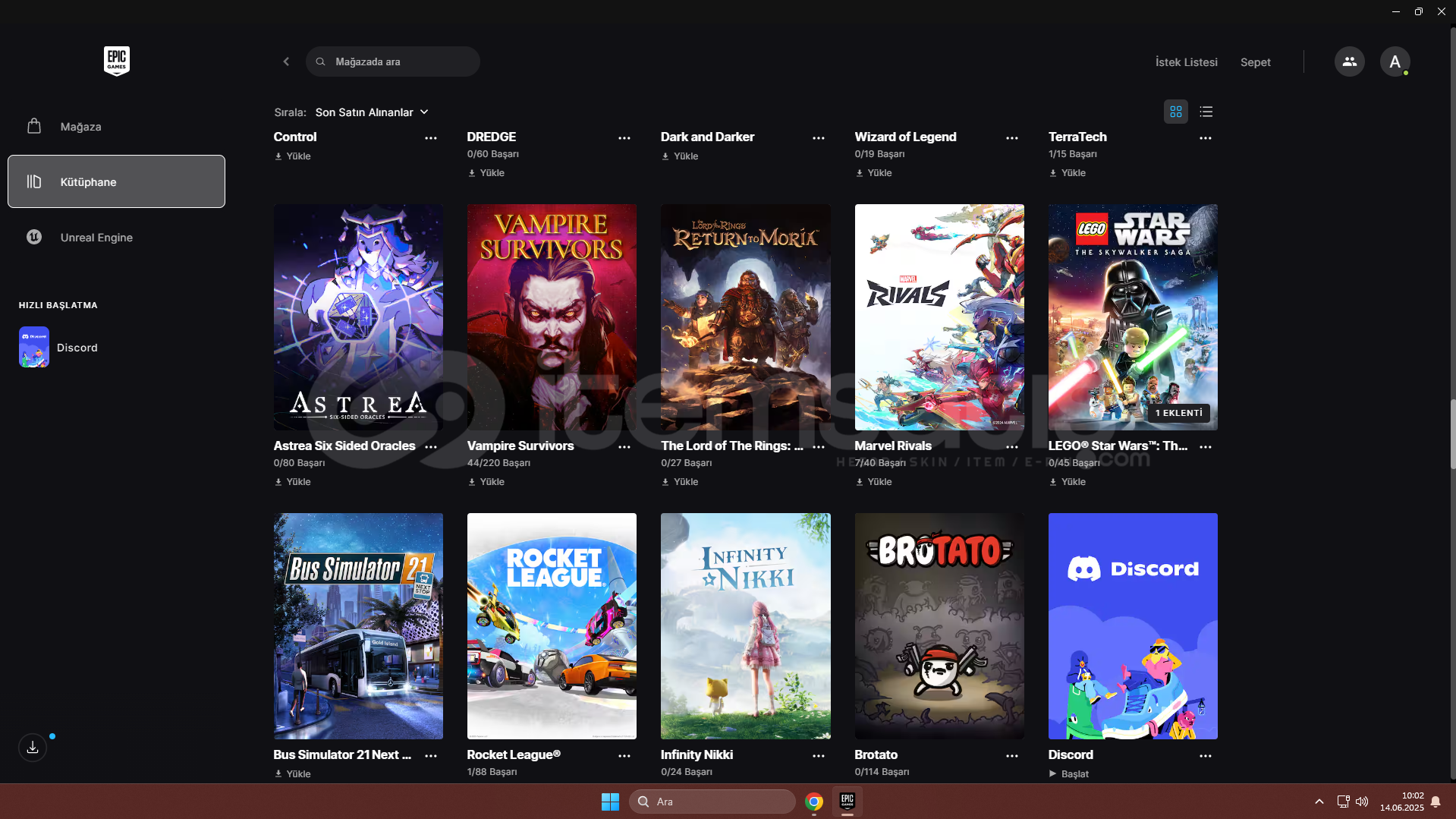The height and width of the screenshot is (819, 1456).
Task: Install LEGO Star Wars with Yükle
Action: pyautogui.click(x=1068, y=482)
